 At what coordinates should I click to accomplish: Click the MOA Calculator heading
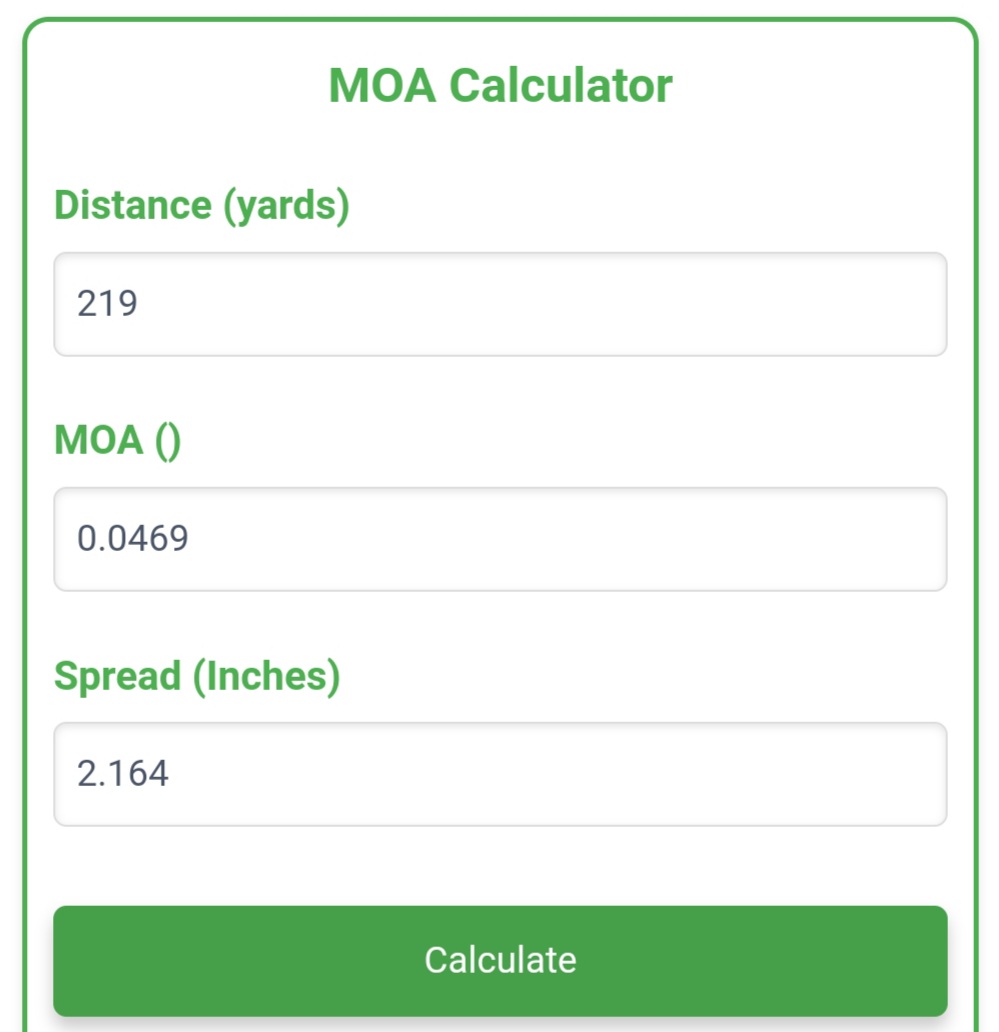click(x=500, y=86)
